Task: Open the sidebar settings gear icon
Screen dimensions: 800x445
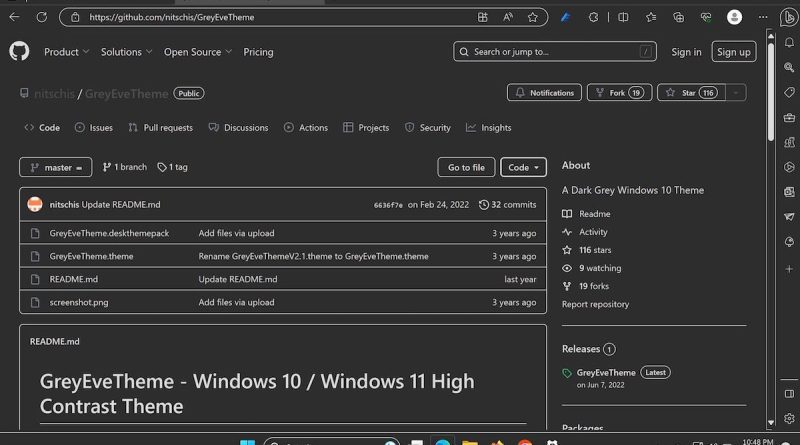Action: tap(789, 418)
